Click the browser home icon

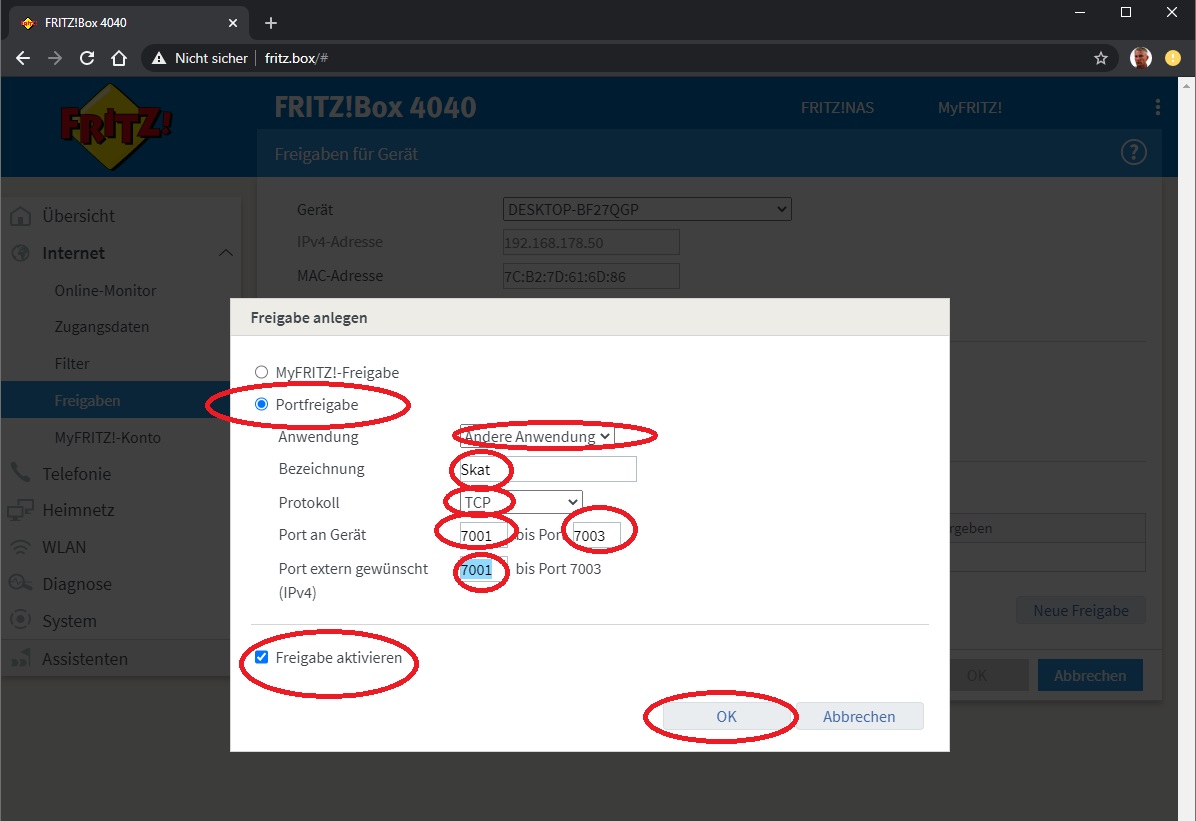pyautogui.click(x=119, y=58)
